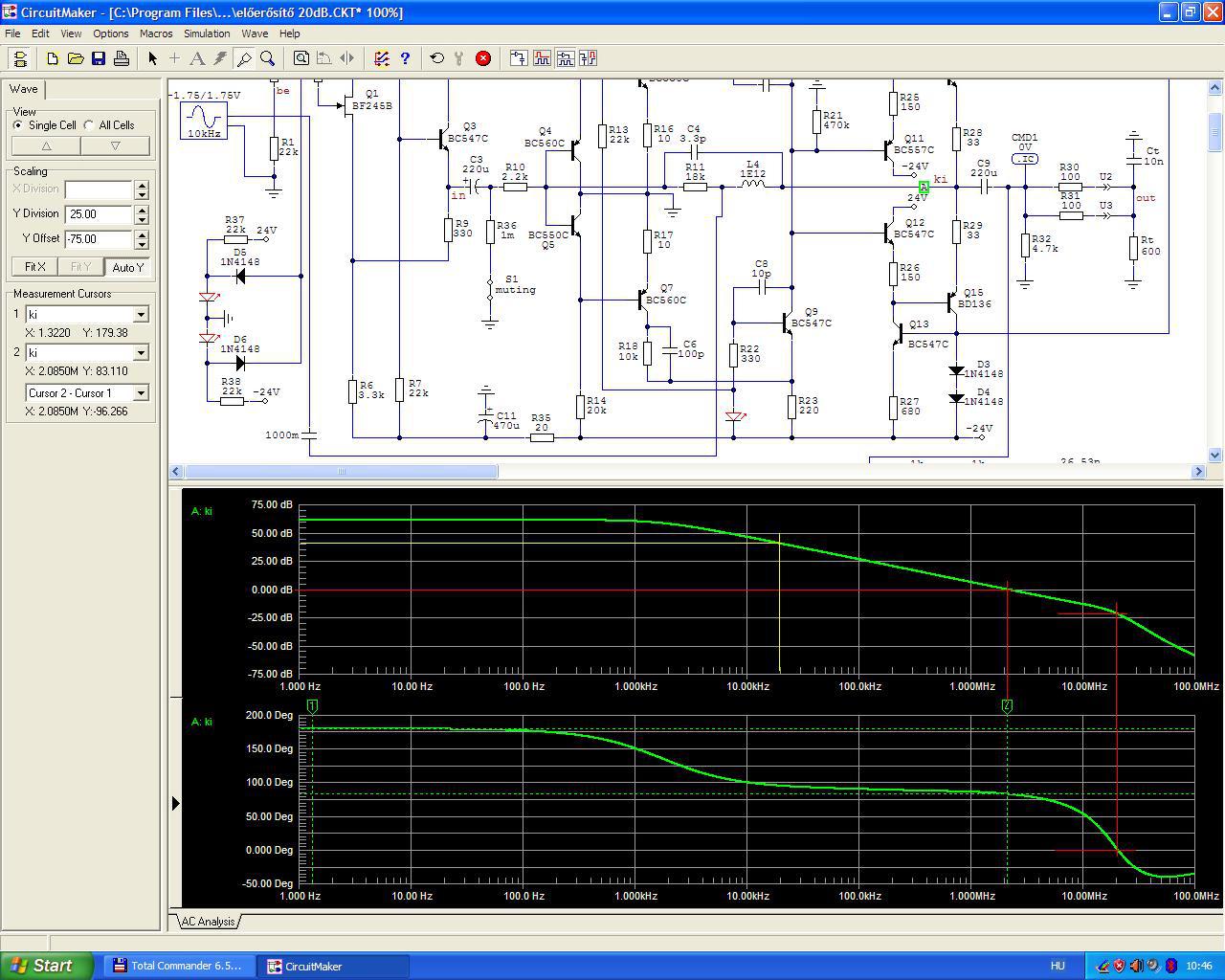Select the probe tool in toolbar
Screen dimensions: 1225x980
[244, 58]
